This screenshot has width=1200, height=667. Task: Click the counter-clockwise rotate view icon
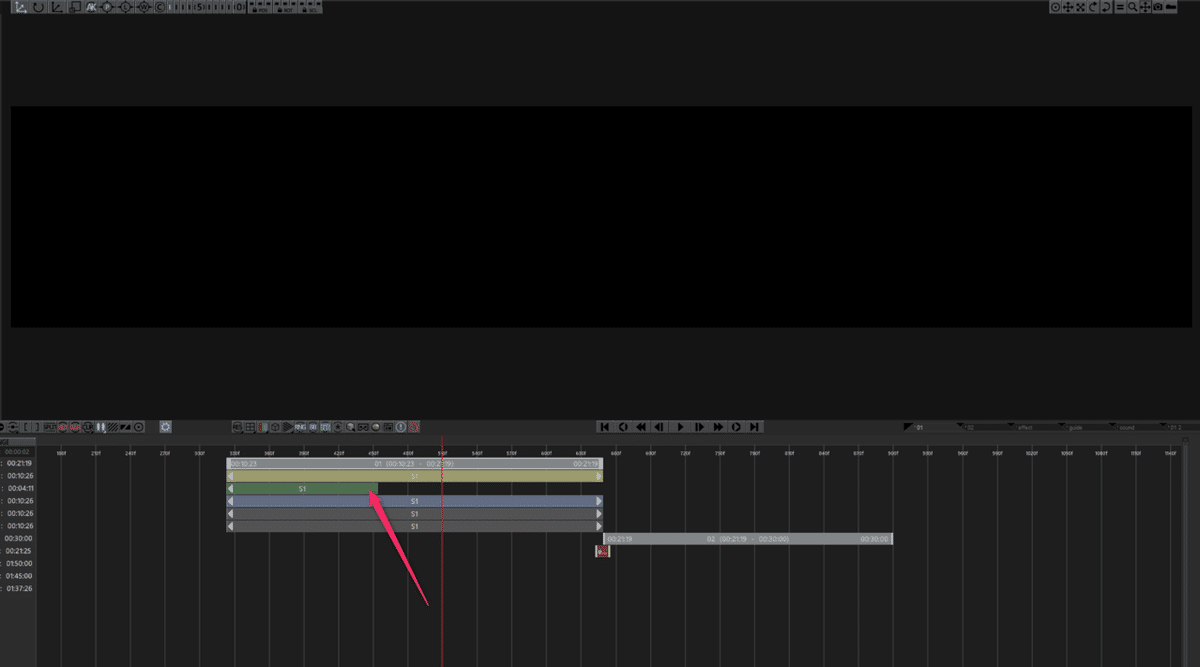(x=1106, y=7)
